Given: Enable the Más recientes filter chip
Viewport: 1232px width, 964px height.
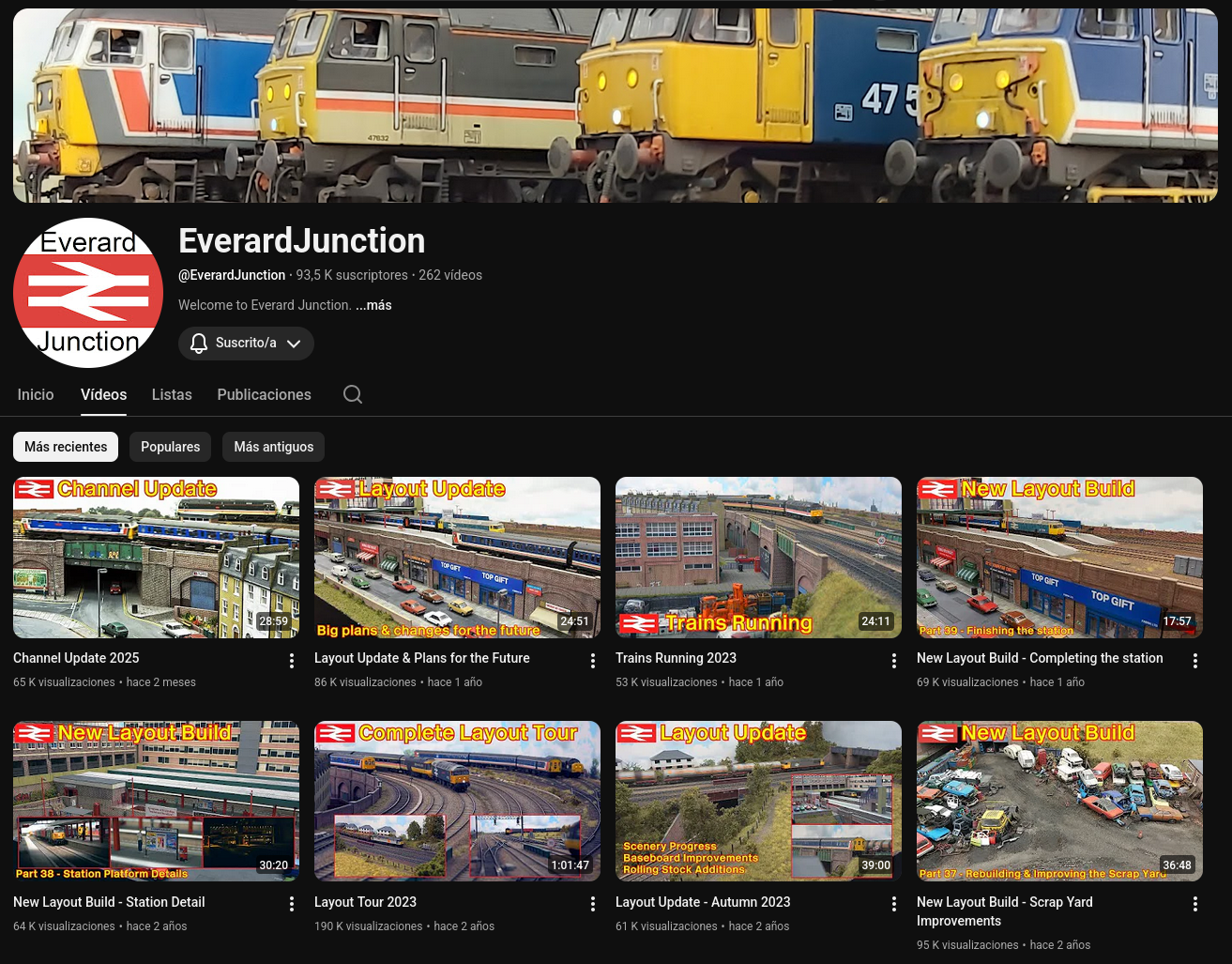Looking at the screenshot, I should (x=66, y=447).
